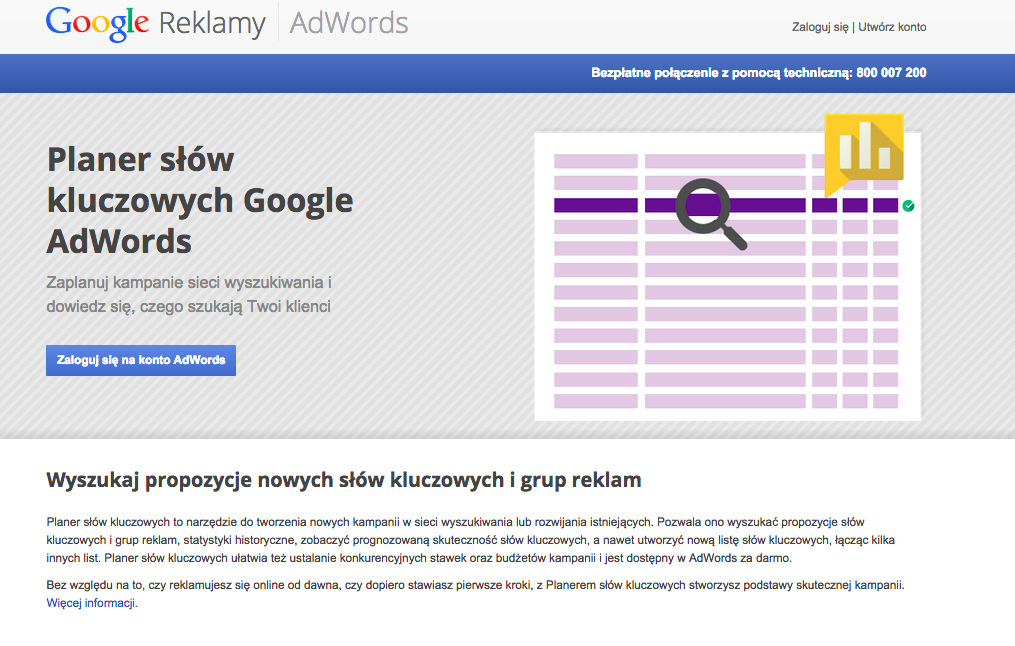Select the dark purple highlighted row in illustration
This screenshot has width=1015, height=646.
(x=600, y=205)
